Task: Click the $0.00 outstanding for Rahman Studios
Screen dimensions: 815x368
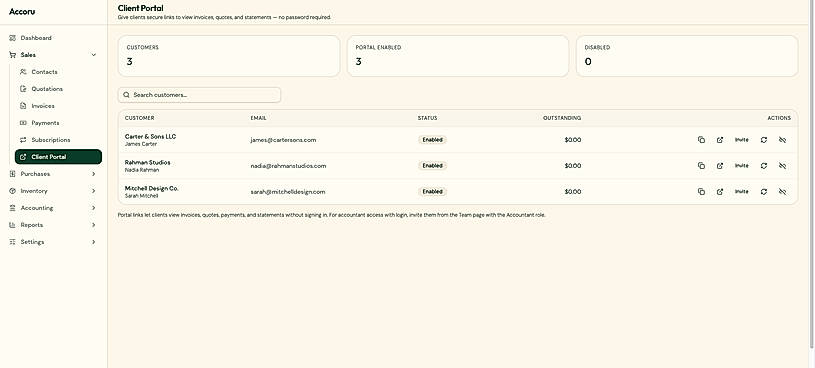Action: tap(573, 166)
